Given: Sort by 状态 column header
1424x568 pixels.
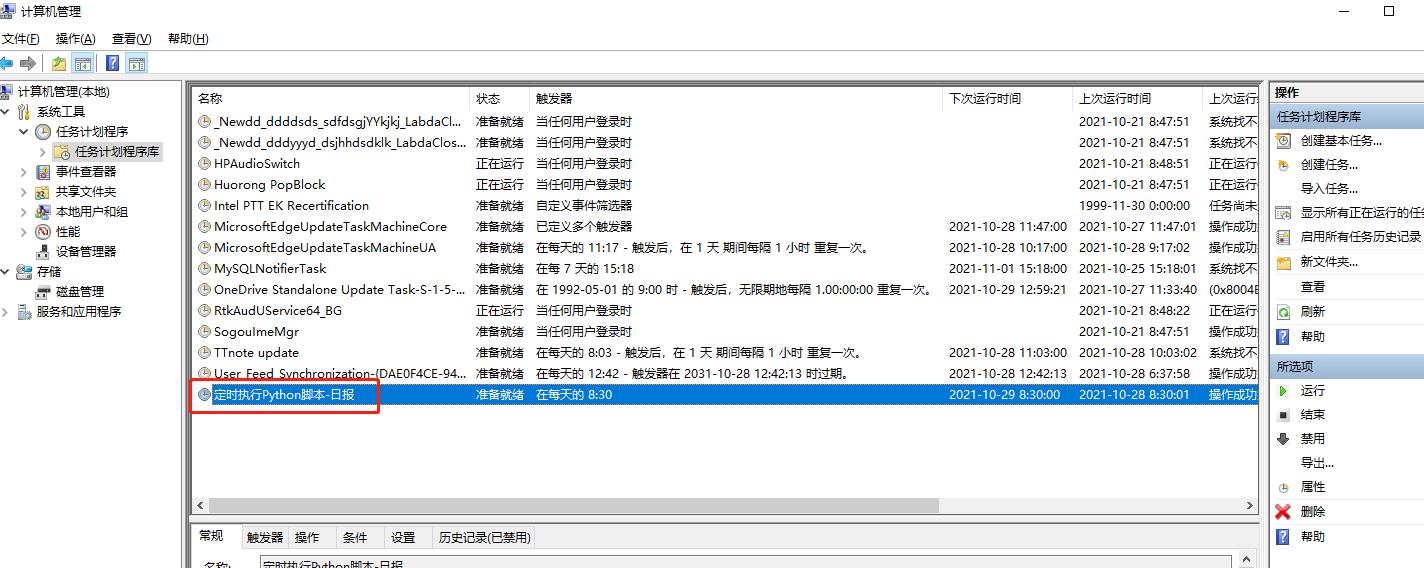Looking at the screenshot, I should 499,99.
